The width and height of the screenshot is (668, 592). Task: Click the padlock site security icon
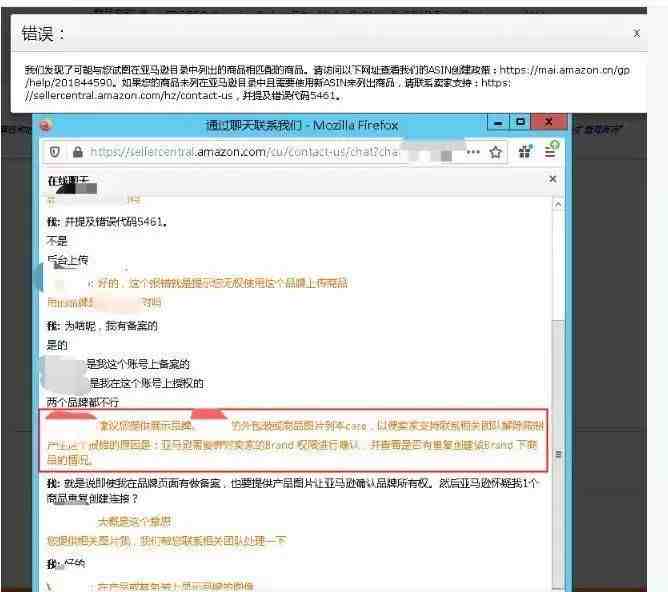[x=78, y=152]
